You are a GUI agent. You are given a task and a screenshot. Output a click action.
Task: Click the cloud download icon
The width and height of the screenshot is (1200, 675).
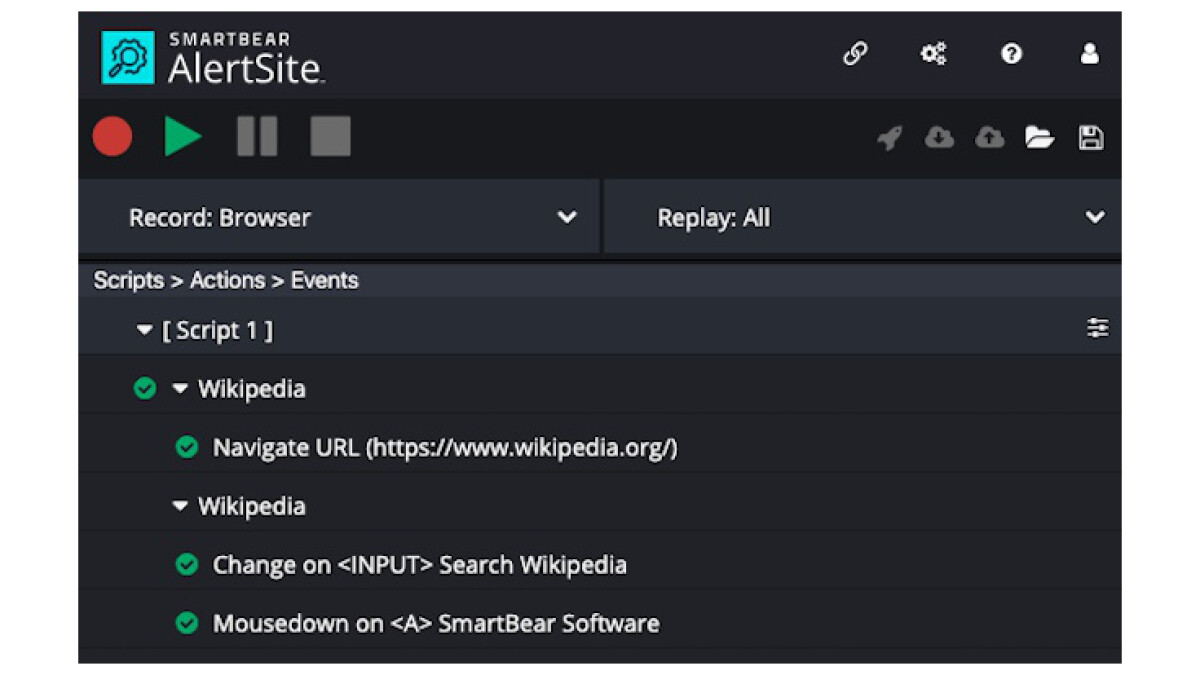coord(939,138)
